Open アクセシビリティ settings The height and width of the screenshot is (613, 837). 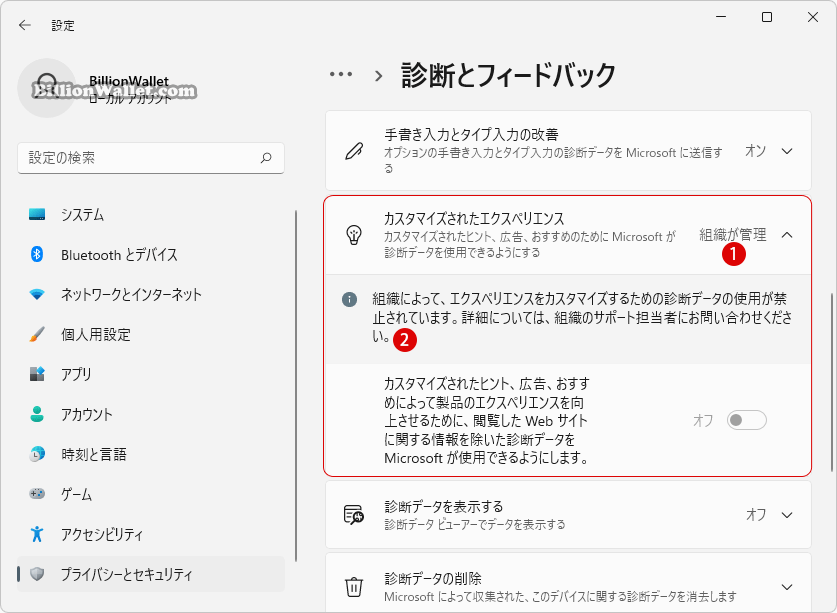point(151,533)
